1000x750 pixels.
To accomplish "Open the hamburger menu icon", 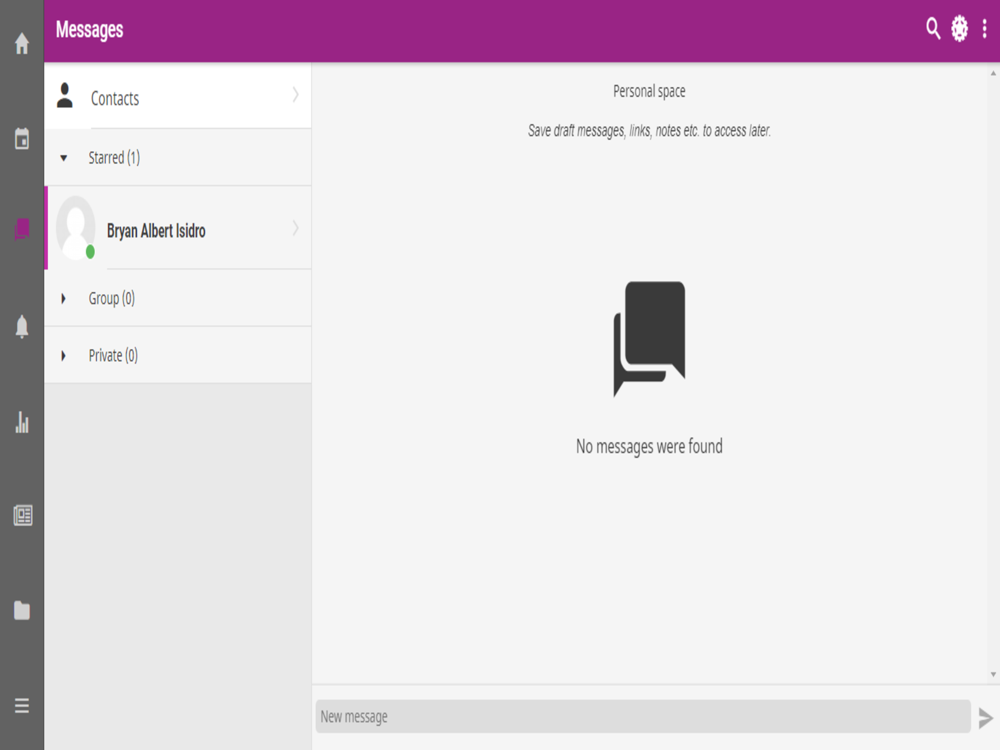I will coord(22,705).
